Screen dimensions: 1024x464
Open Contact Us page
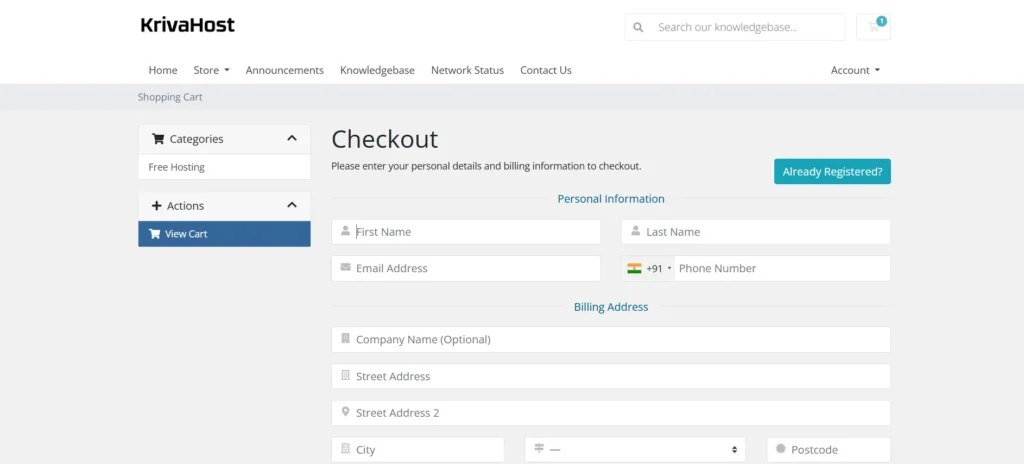pyautogui.click(x=546, y=70)
